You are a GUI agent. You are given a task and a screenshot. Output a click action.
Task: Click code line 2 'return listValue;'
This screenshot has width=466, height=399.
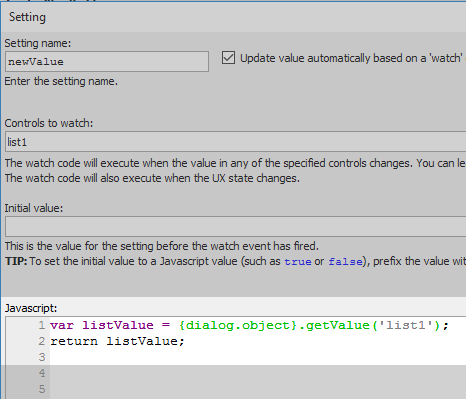(x=117, y=341)
